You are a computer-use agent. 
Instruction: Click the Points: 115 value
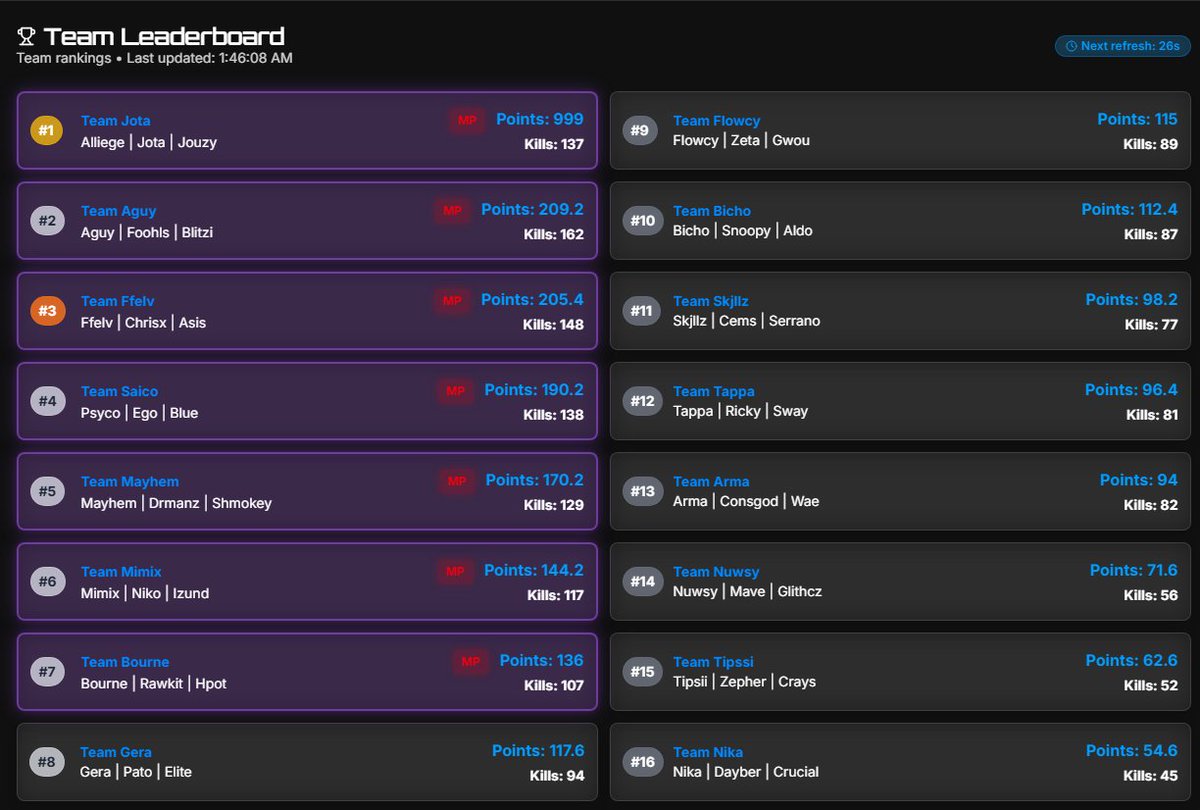coord(1138,119)
